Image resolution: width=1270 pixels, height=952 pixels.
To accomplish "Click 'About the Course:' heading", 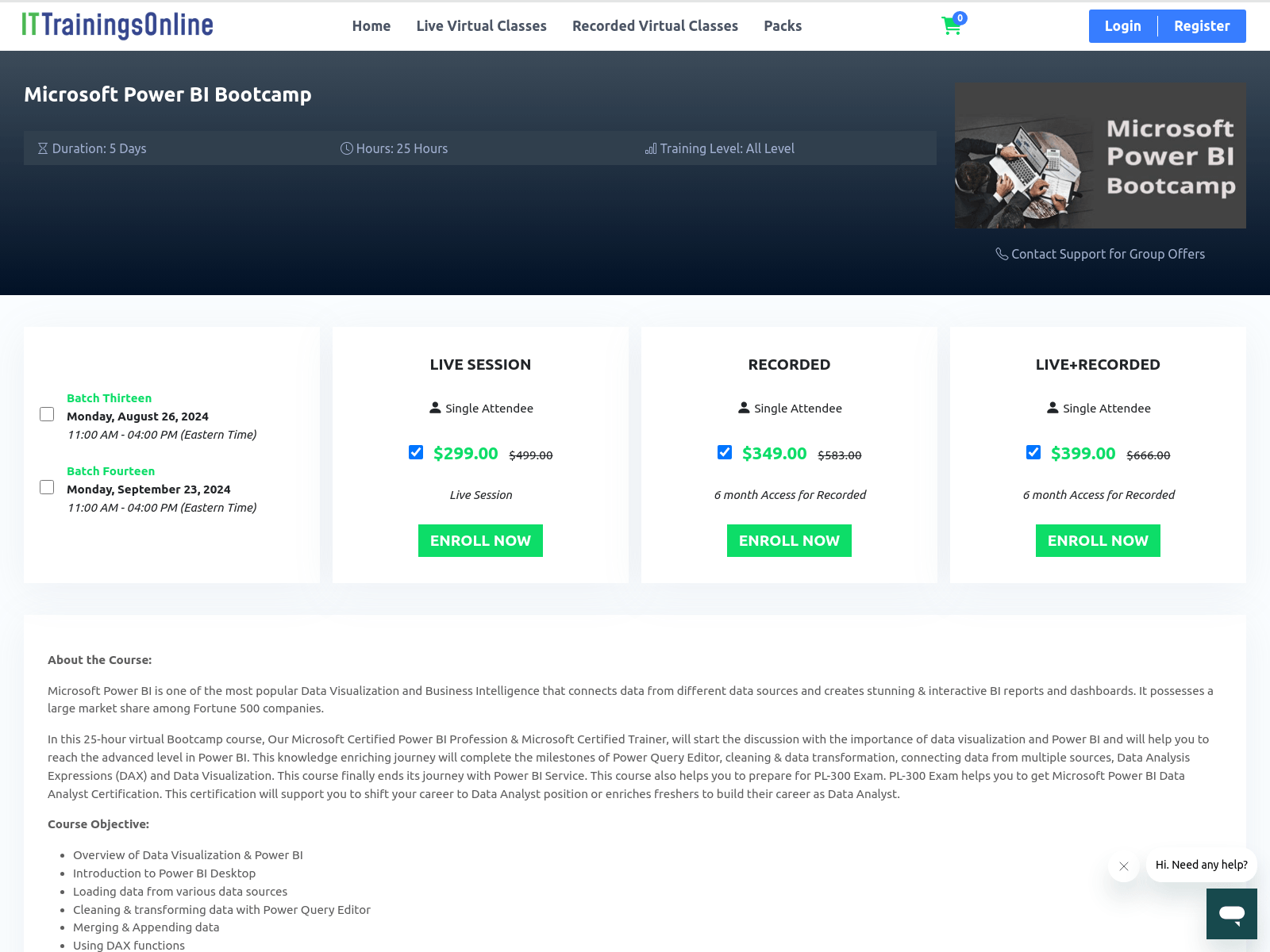I will pyautogui.click(x=99, y=660).
